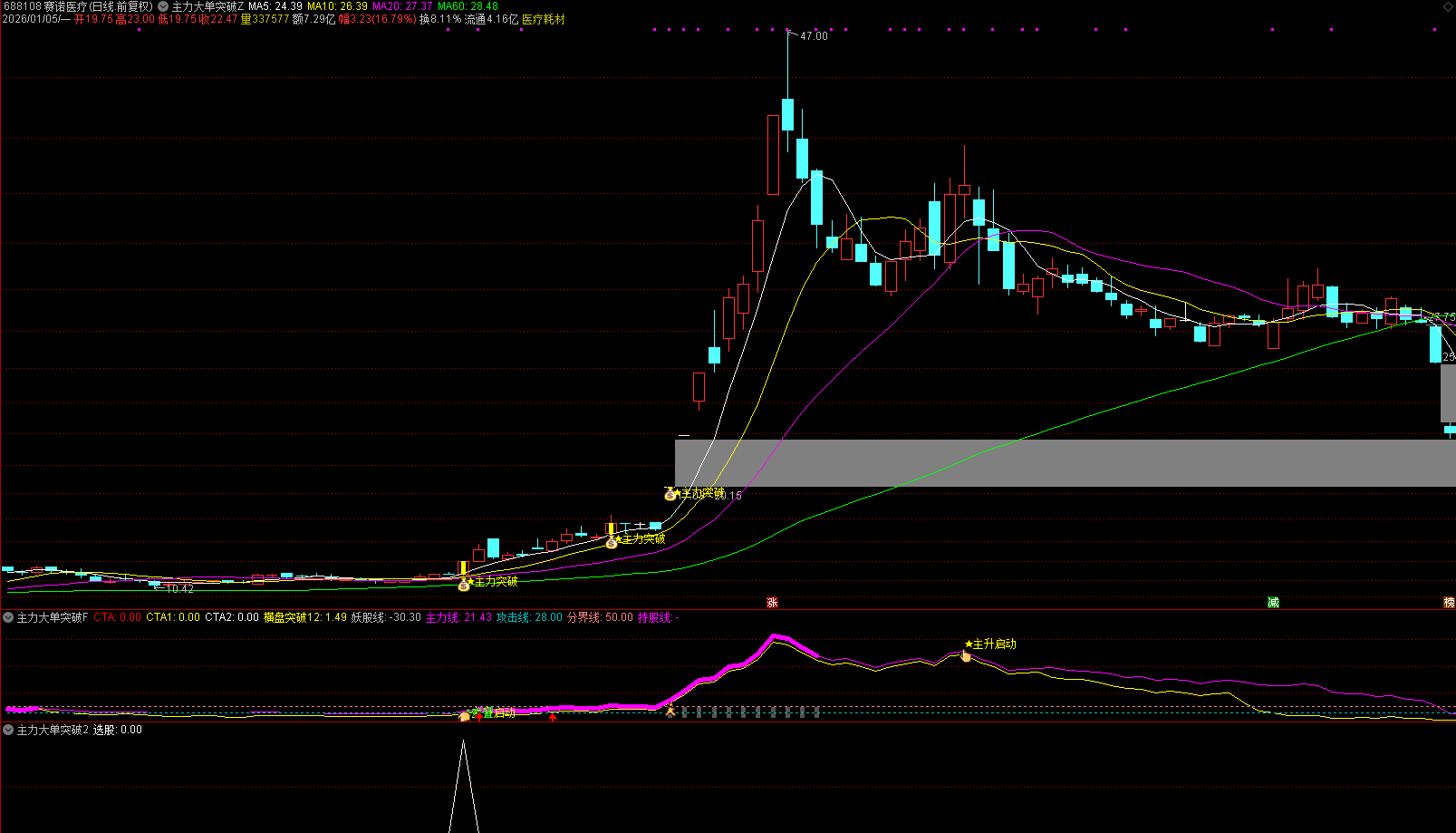Click the 幅3.23(16.79%) amplitude value
The width and height of the screenshot is (1456, 833).
click(x=377, y=19)
